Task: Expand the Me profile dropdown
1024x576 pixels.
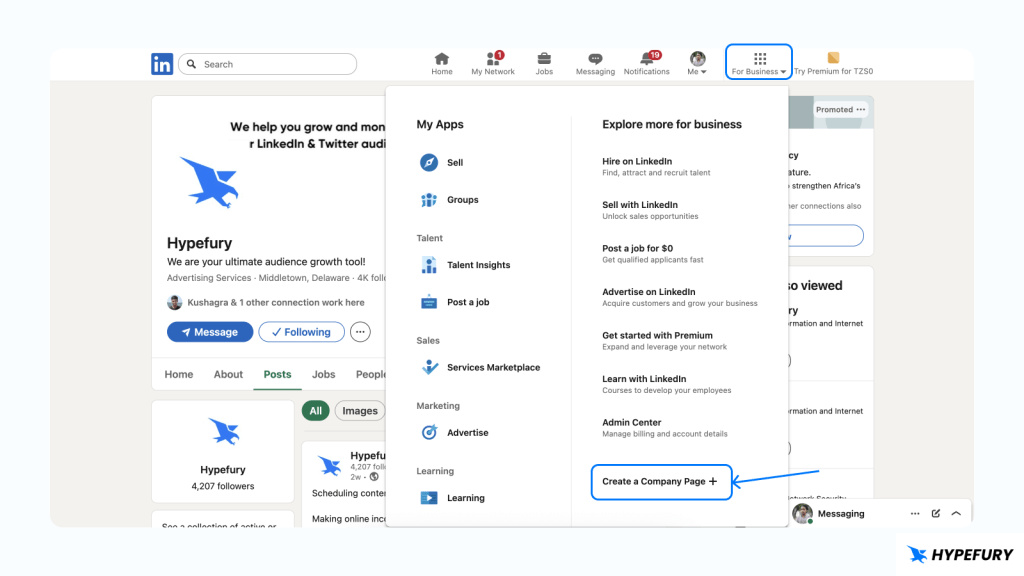Action: coord(697,63)
